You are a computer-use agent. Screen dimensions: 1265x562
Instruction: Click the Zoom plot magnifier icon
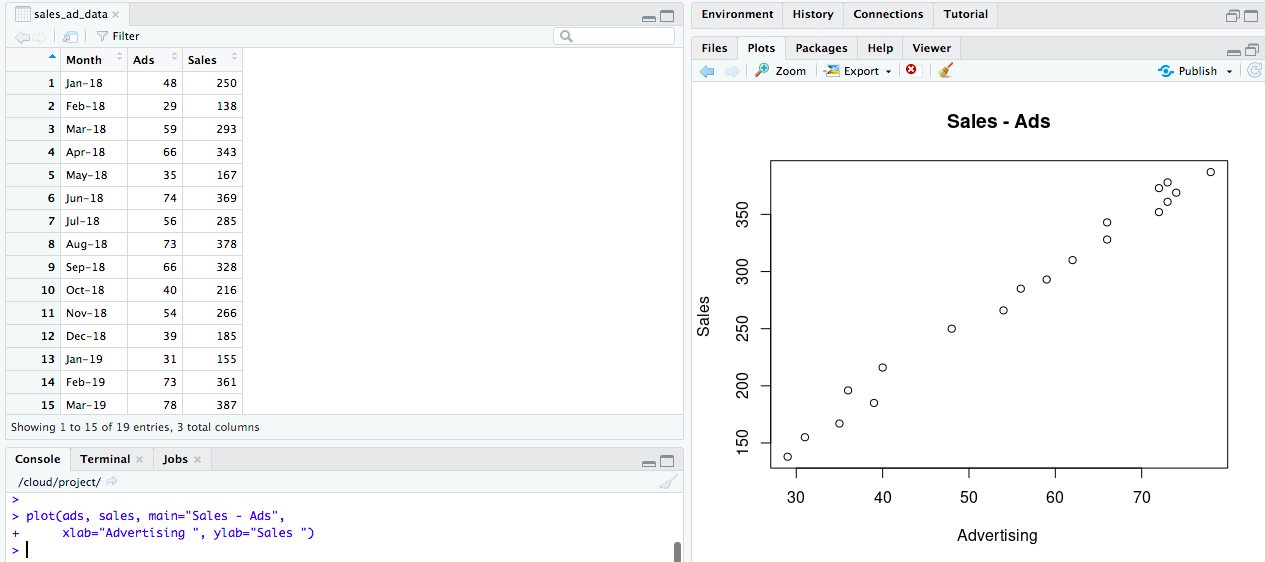(x=763, y=71)
